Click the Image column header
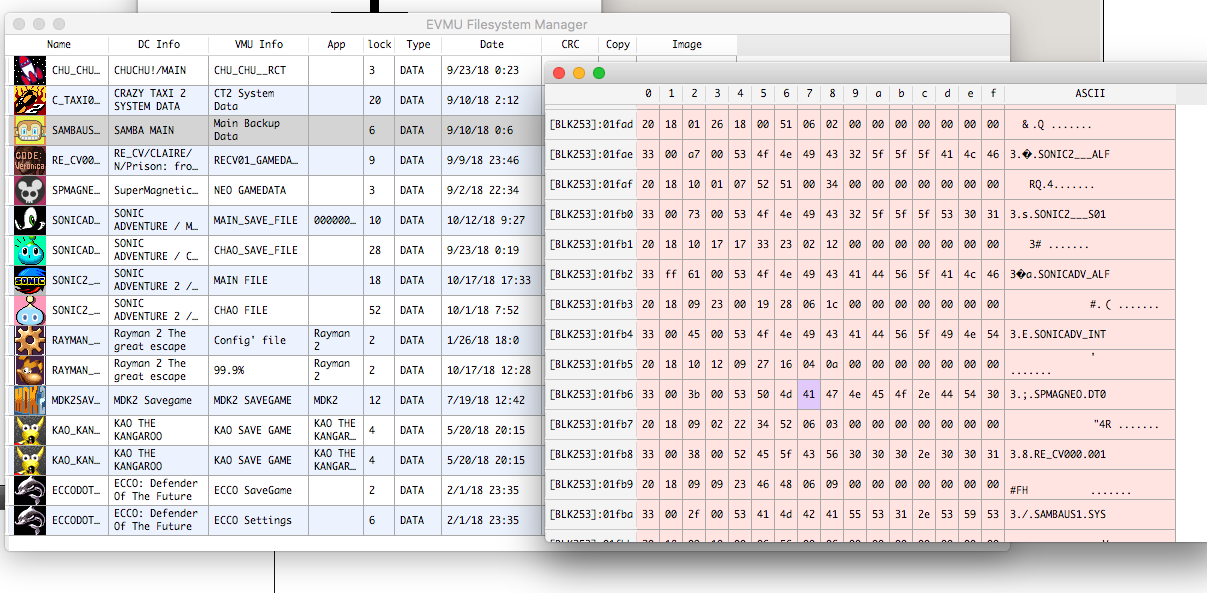The height and width of the screenshot is (593, 1207). click(x=687, y=44)
